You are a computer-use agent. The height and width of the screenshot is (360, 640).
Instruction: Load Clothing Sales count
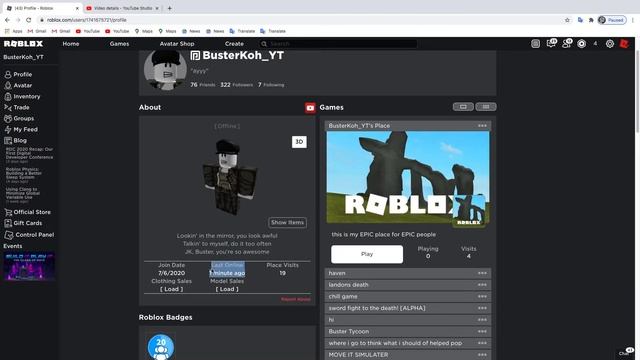click(x=171, y=289)
